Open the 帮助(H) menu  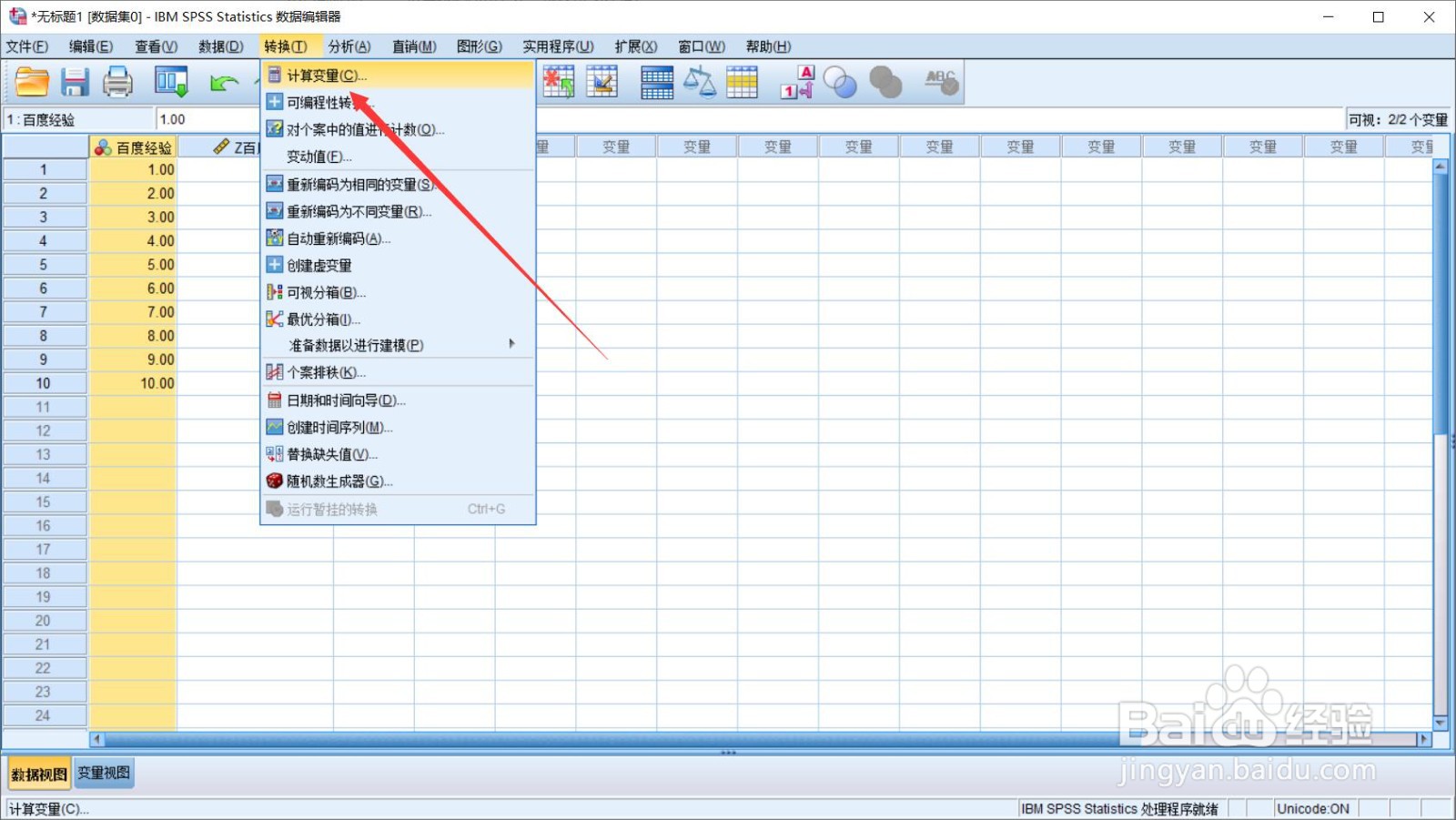pos(768,46)
